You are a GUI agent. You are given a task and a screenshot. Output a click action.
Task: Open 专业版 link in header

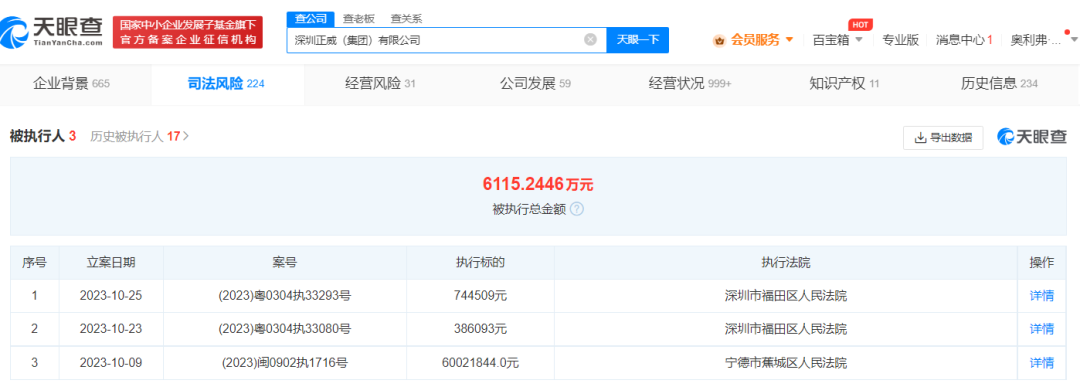coord(901,40)
